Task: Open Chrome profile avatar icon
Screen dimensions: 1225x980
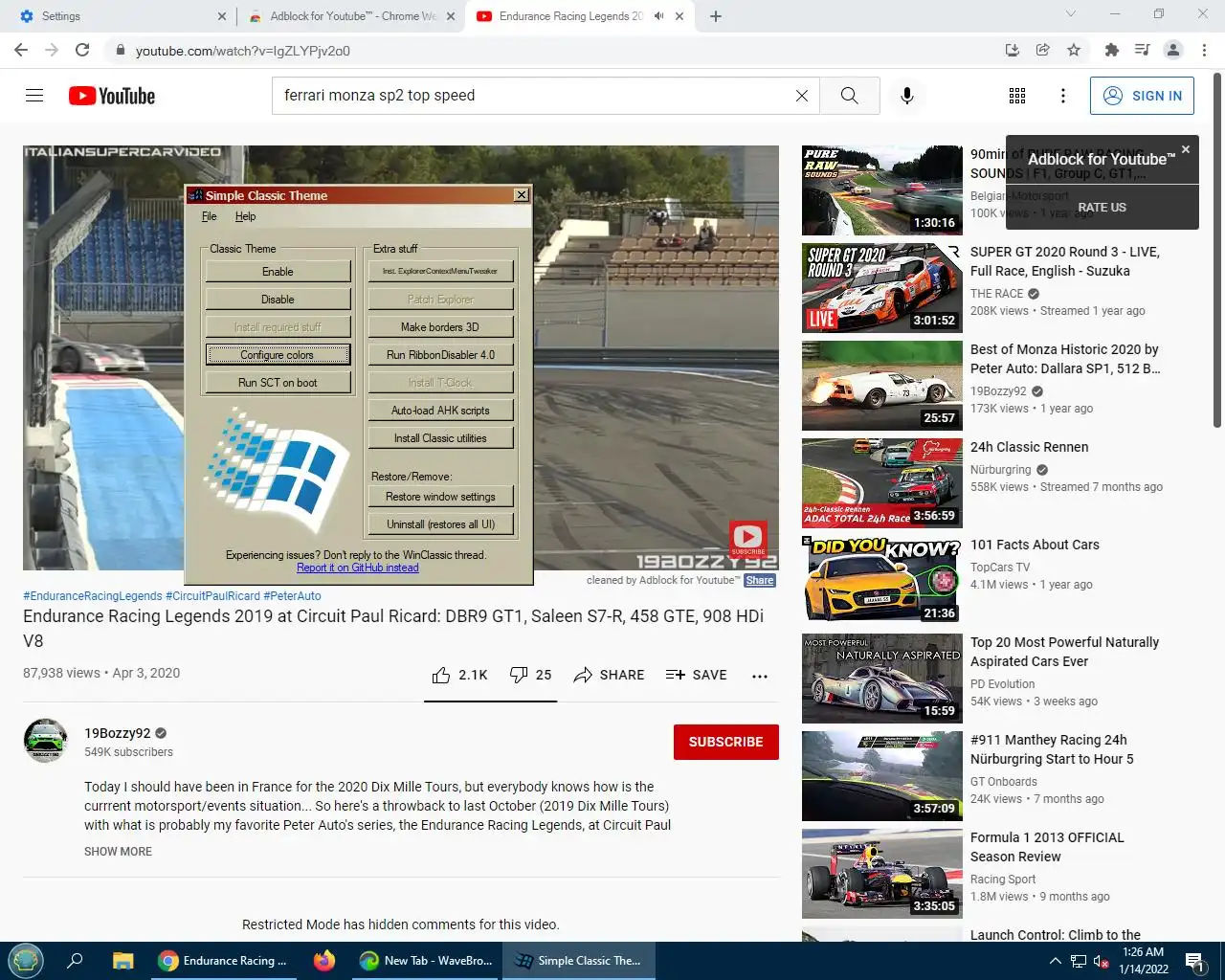Action: [x=1173, y=50]
